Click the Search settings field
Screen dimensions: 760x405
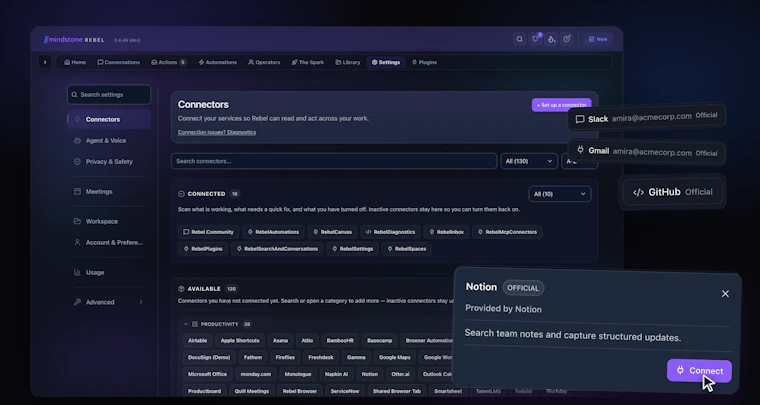(109, 94)
